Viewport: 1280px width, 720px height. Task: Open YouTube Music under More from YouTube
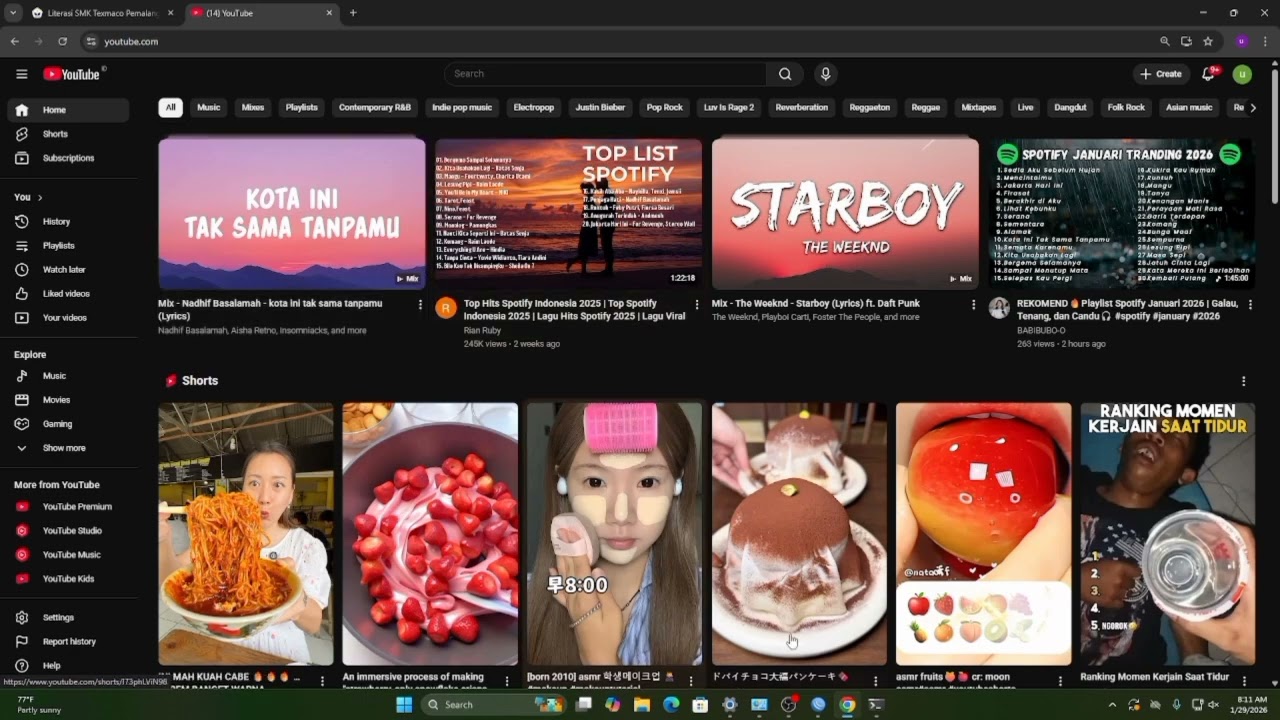point(68,555)
